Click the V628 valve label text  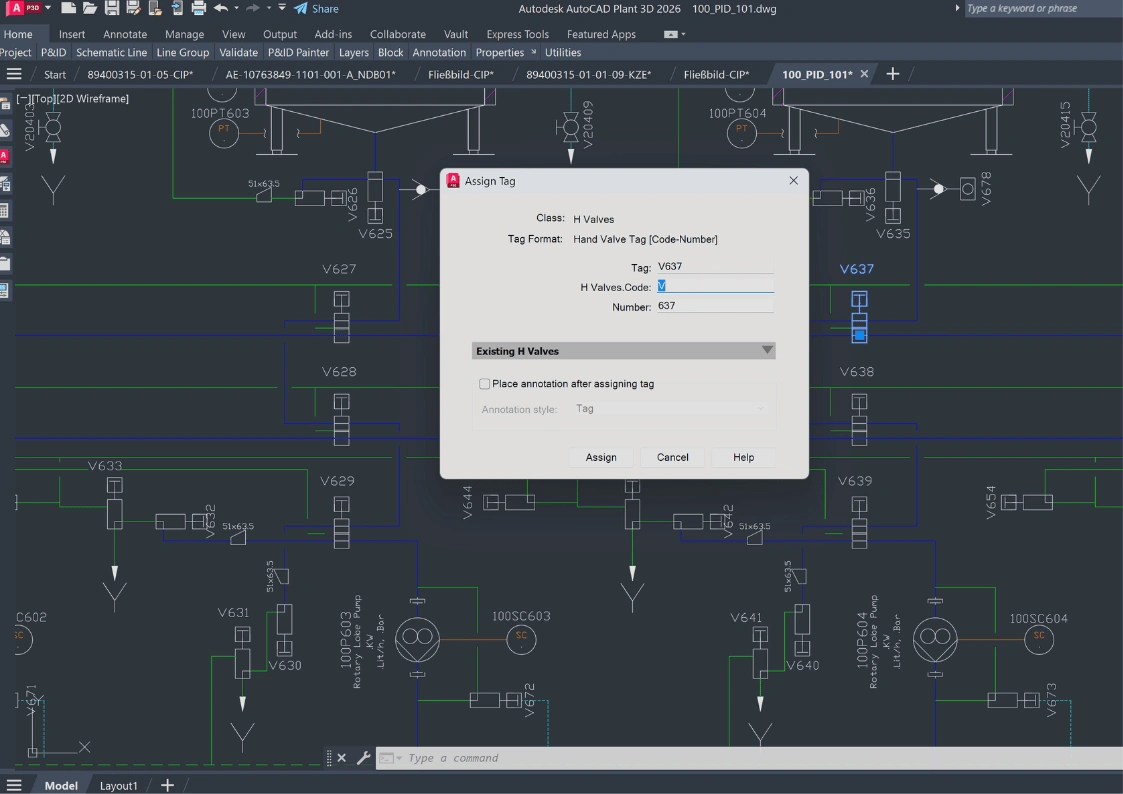tap(339, 372)
